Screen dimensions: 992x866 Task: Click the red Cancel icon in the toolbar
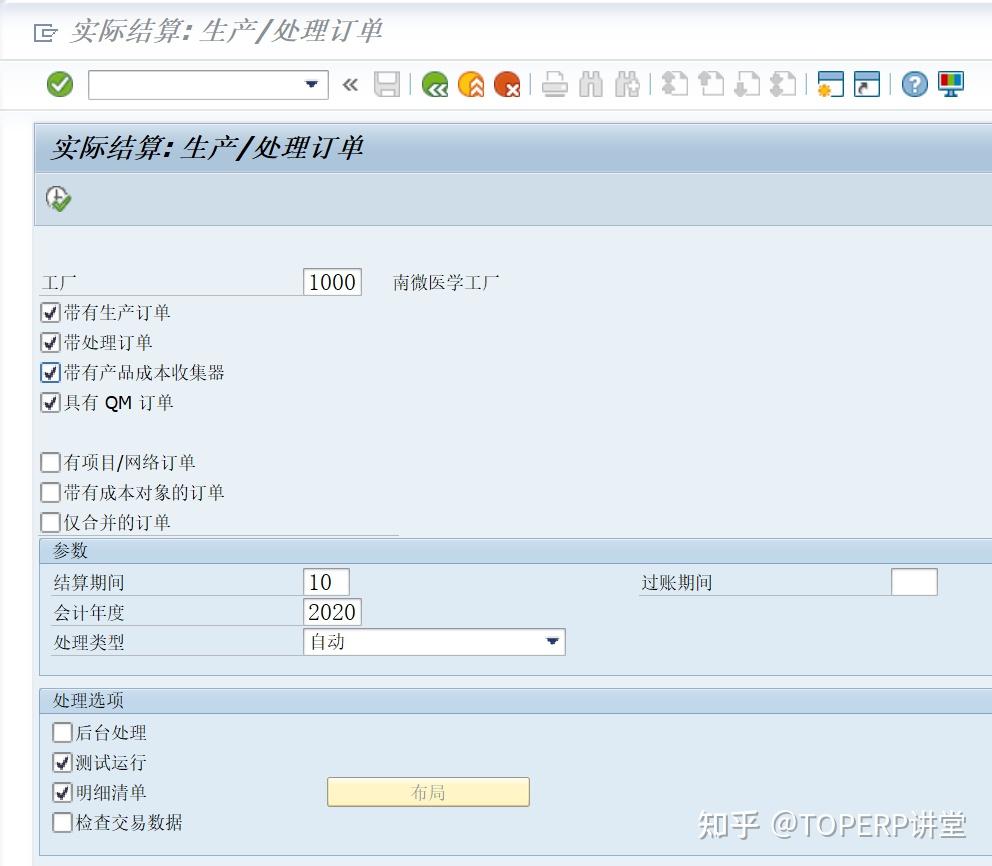(508, 84)
